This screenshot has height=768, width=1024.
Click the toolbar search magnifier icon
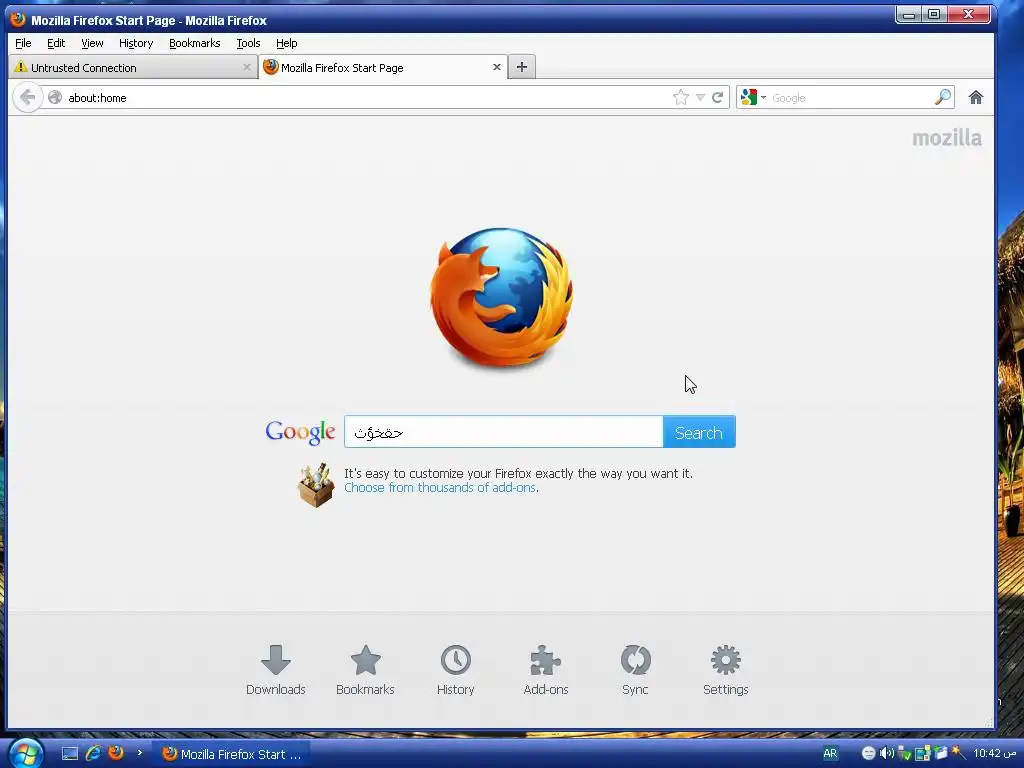[x=942, y=97]
